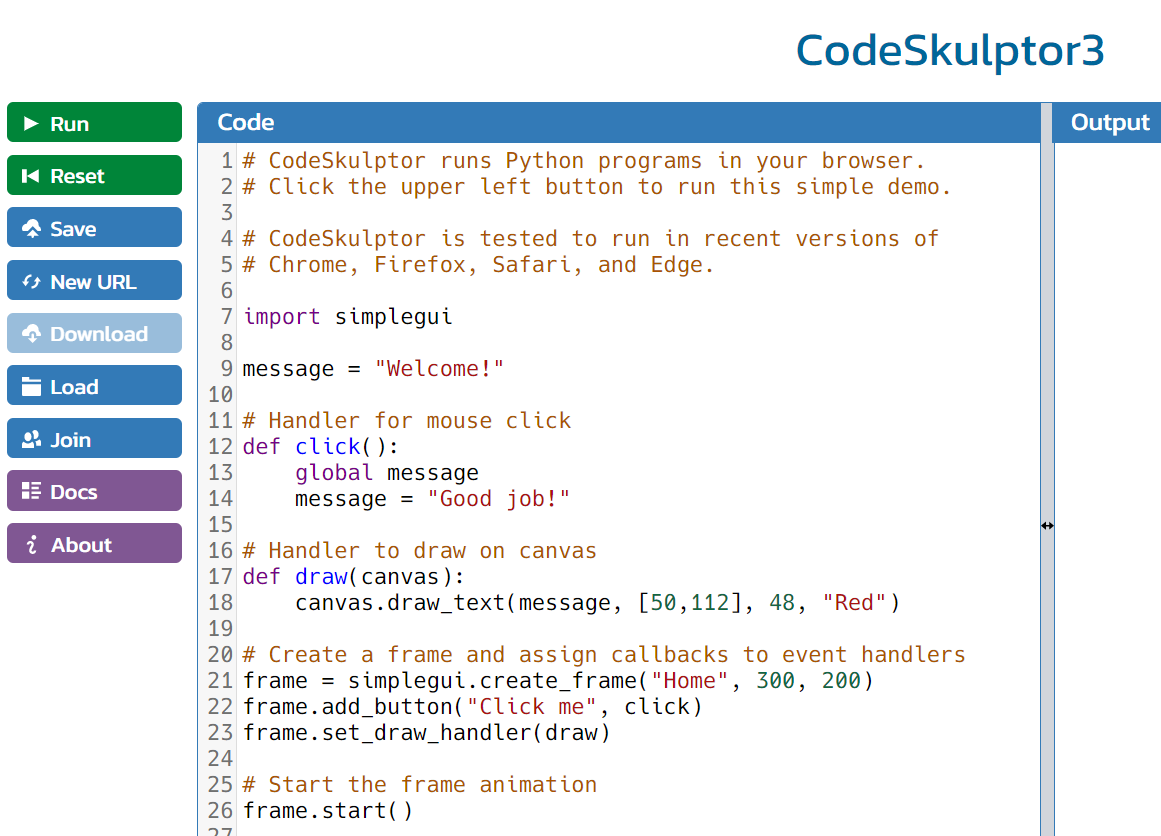Run the program with the Run label
Screen dimensions: 1161x836
[x=70, y=124]
